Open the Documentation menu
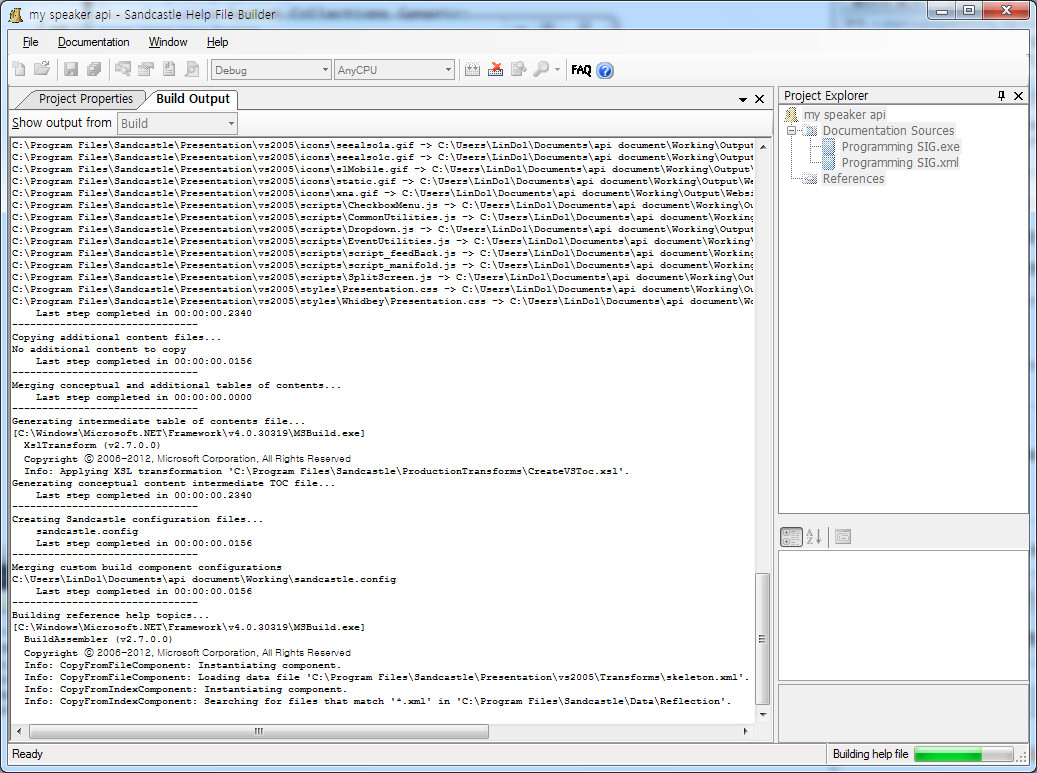Screen dimensions: 1037x773 (x=93, y=42)
